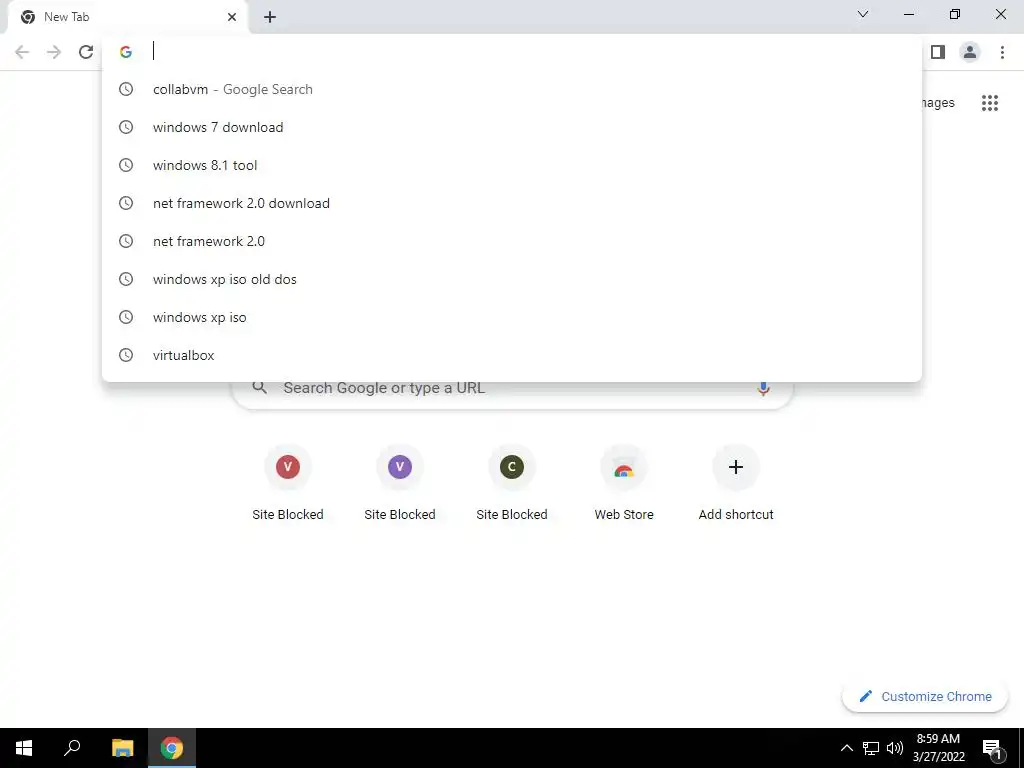Screen dimensions: 1024x768
Task: Choose the 'net framework 2.0' suggestion
Action: pos(512,241)
